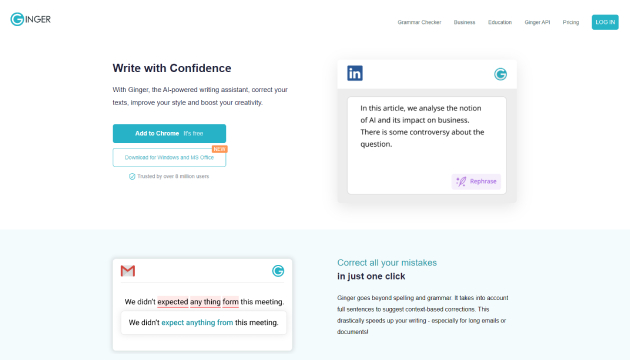Open the Grammar Checker menu item
This screenshot has height=360, width=630.
pos(419,22)
